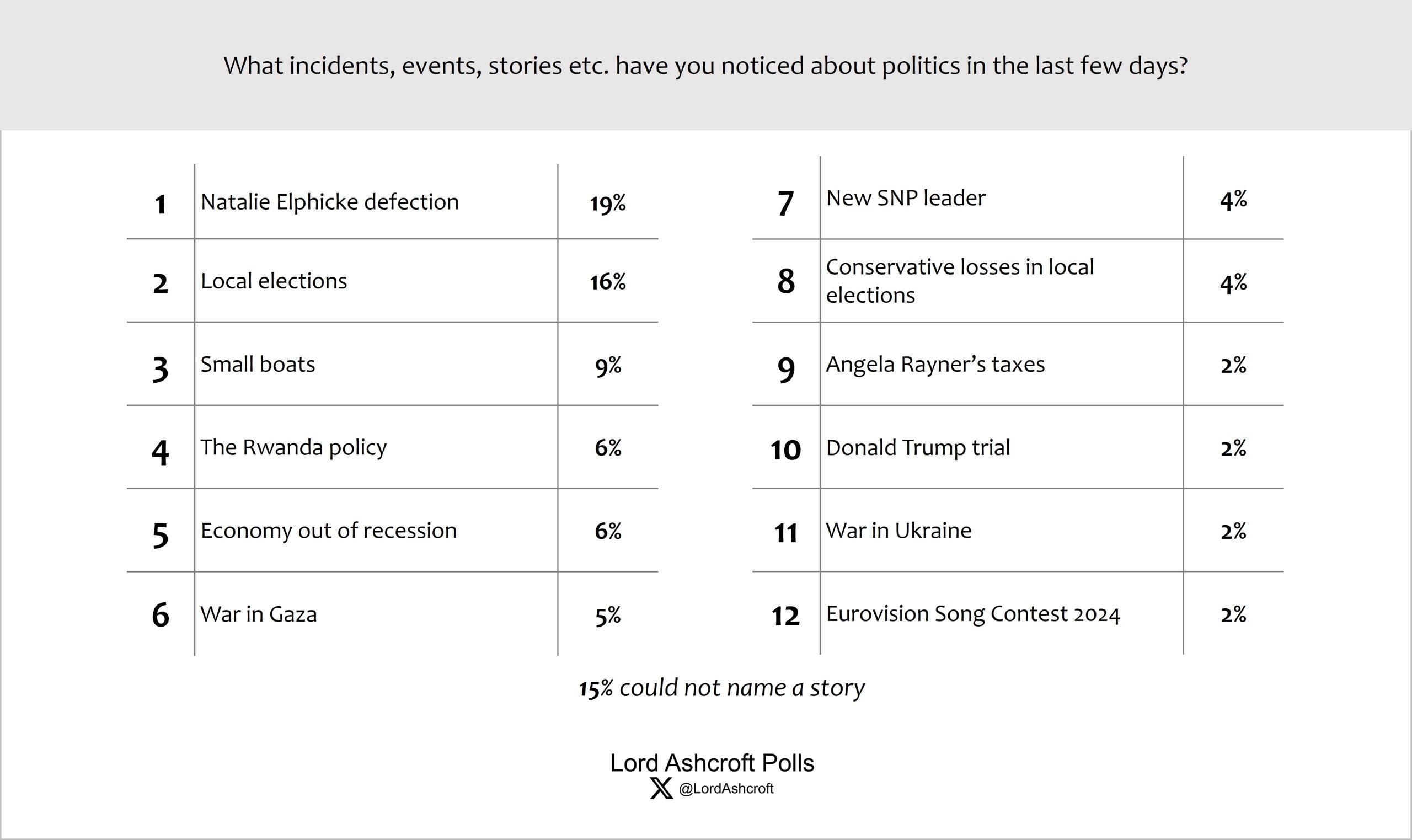
Task: Click the War in Gaza entry
Action: pyautogui.click(x=259, y=614)
